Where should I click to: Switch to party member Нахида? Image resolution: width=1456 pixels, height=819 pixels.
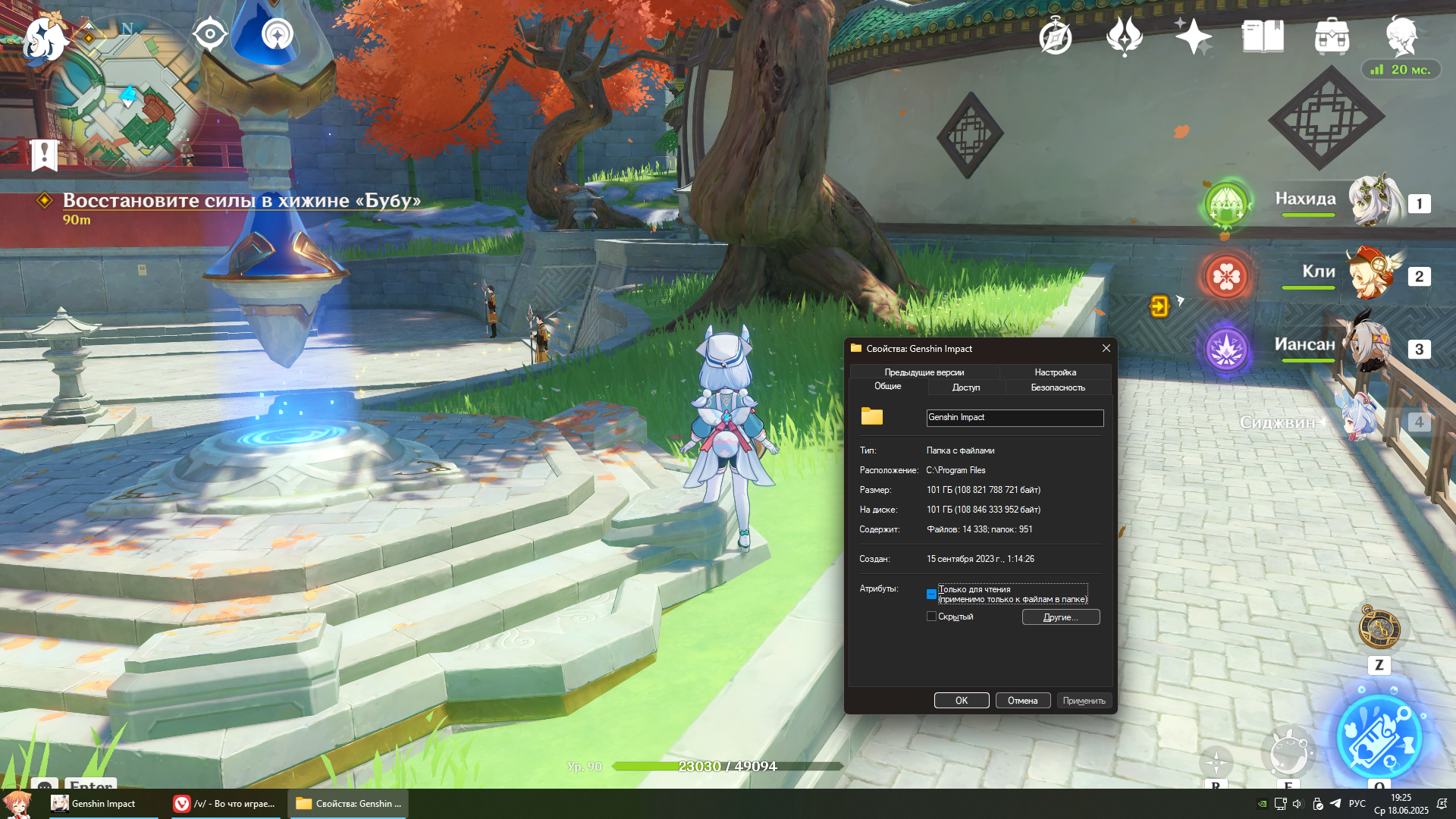coord(1355,201)
